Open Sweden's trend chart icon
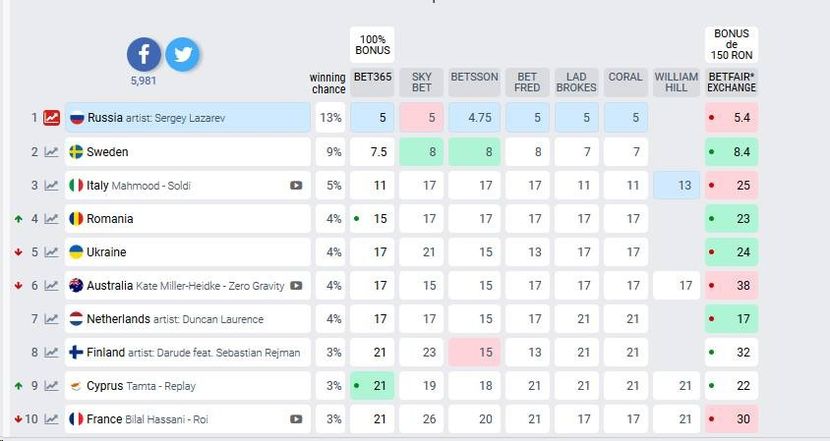The image size is (830, 441). (x=51, y=152)
